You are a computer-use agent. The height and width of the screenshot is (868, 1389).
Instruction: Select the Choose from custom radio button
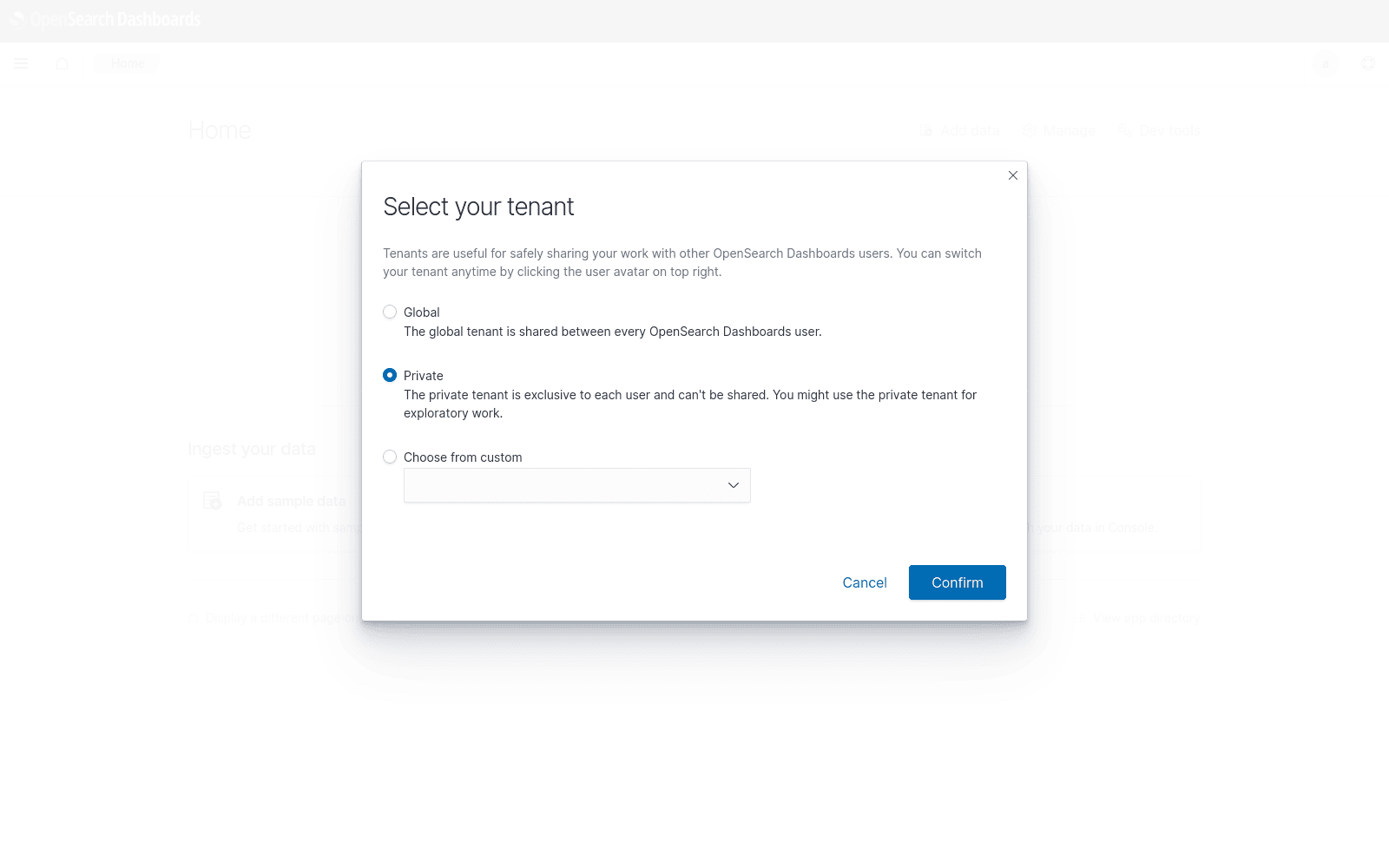390,457
